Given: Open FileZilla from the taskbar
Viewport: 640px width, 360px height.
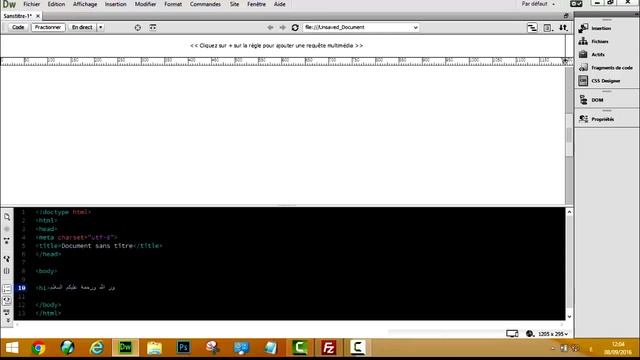Looking at the screenshot, I should coord(329,348).
